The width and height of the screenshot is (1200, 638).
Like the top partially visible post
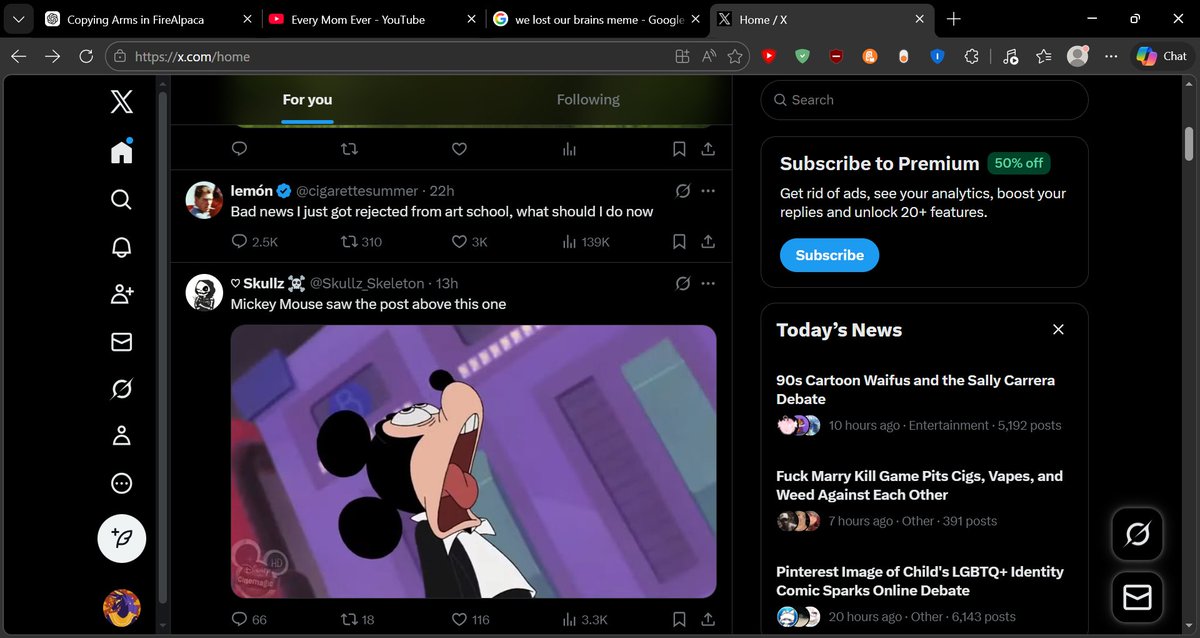459,149
